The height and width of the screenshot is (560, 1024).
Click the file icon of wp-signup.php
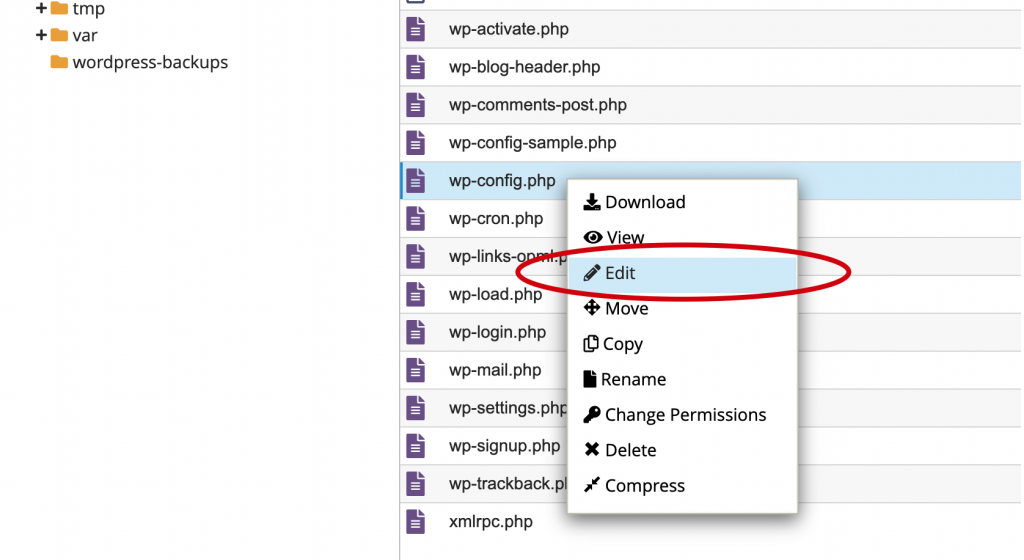415,446
